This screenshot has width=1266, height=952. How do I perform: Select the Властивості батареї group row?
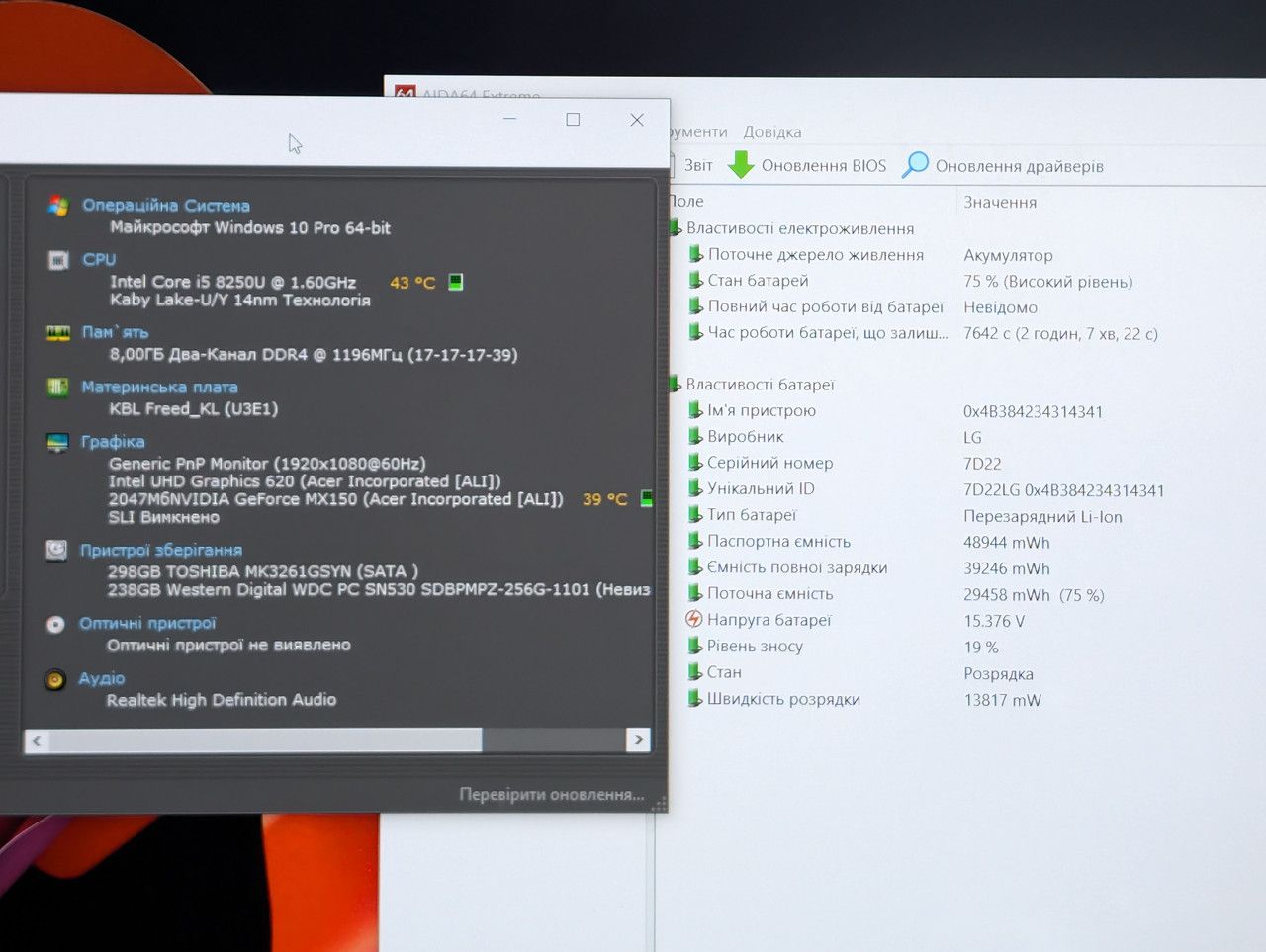761,384
